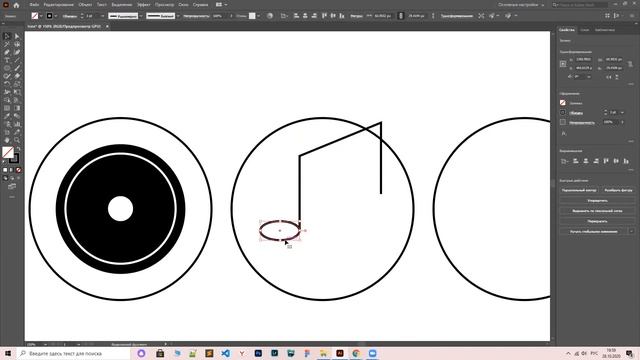Click the Разобрать фигуру button
The image size is (640, 360).
[618, 190]
